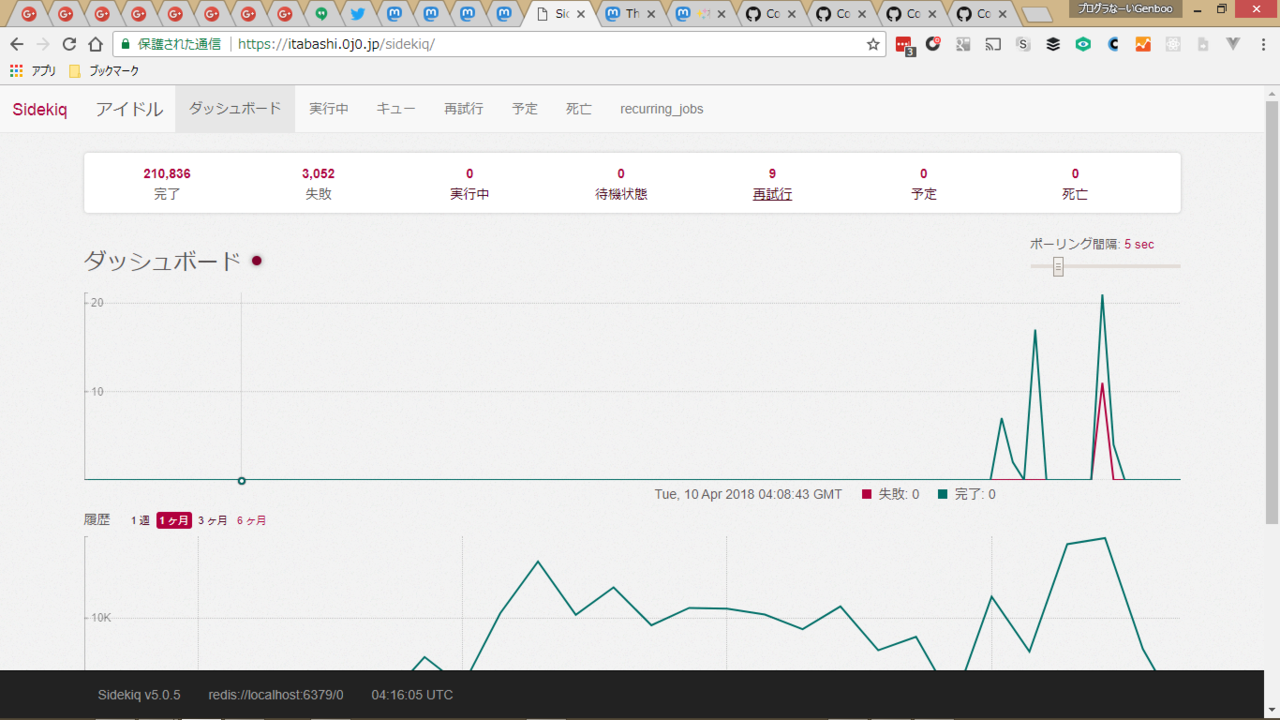
Task: Click the red live-poll indicator dot
Action: point(257,261)
